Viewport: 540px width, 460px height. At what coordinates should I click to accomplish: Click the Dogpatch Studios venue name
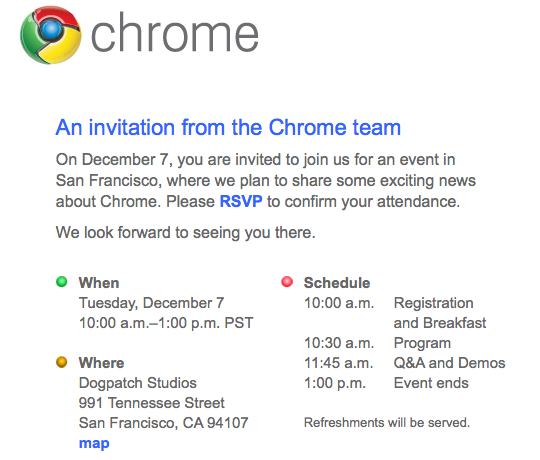138,383
